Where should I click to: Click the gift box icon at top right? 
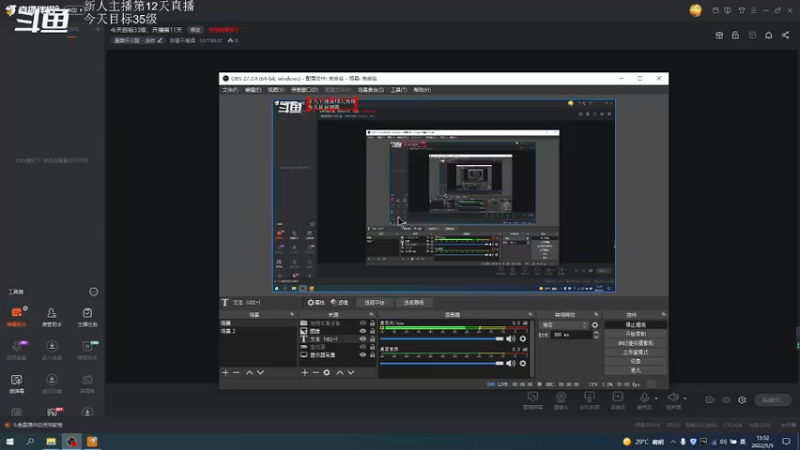(x=719, y=35)
